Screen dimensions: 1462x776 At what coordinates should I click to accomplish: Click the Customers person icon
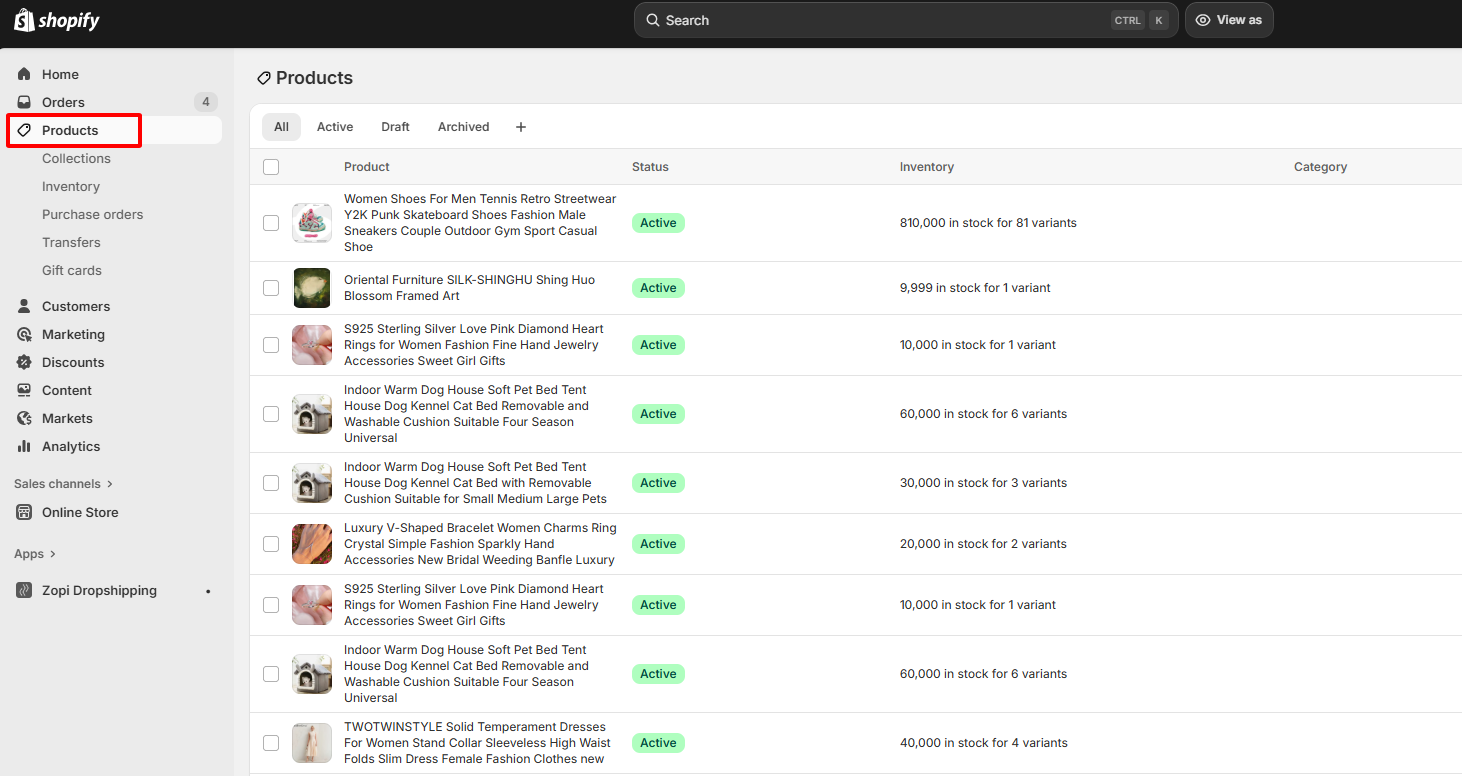click(24, 306)
